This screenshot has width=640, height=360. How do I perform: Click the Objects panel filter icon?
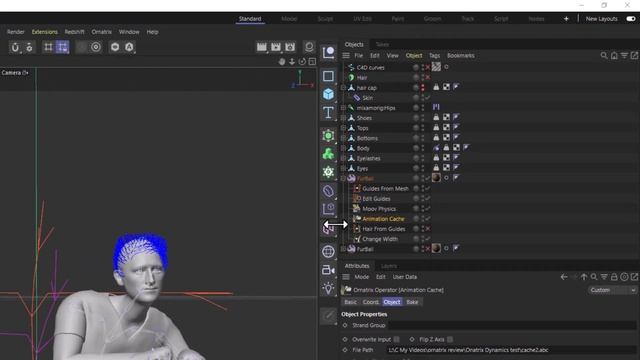tap(624, 56)
